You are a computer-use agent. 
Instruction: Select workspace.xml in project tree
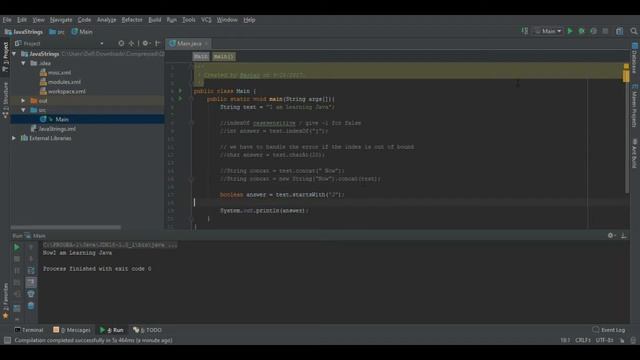pyautogui.click(x=63, y=91)
